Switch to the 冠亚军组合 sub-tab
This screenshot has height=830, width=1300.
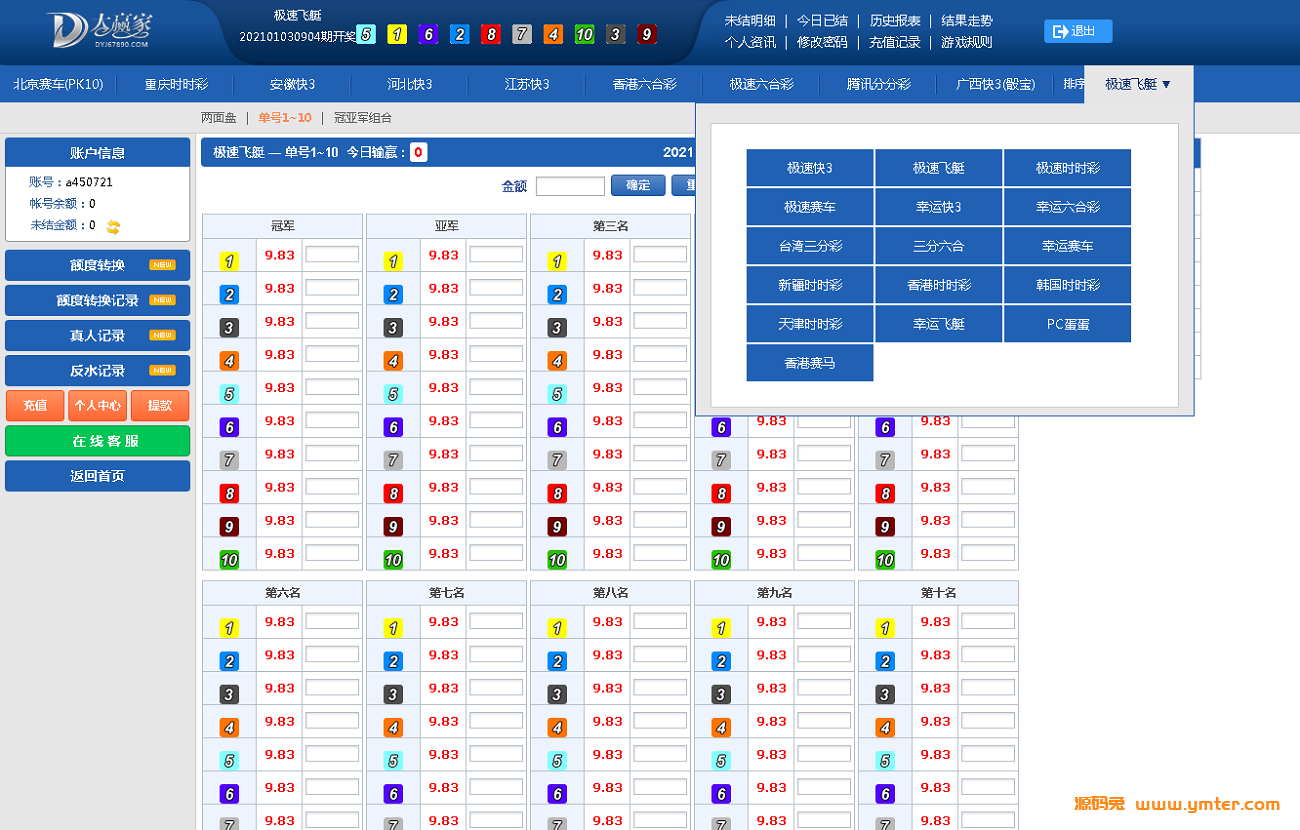[363, 118]
